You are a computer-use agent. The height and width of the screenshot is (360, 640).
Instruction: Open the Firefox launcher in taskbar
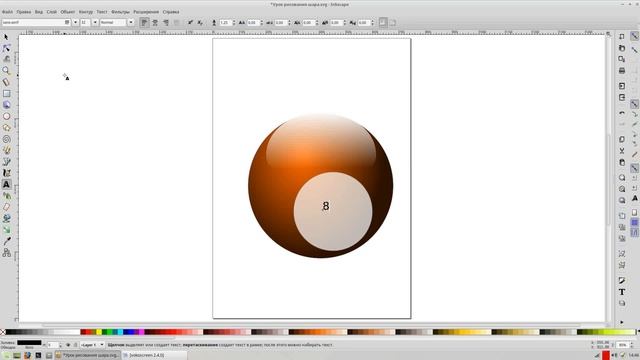pyautogui.click(x=27, y=356)
